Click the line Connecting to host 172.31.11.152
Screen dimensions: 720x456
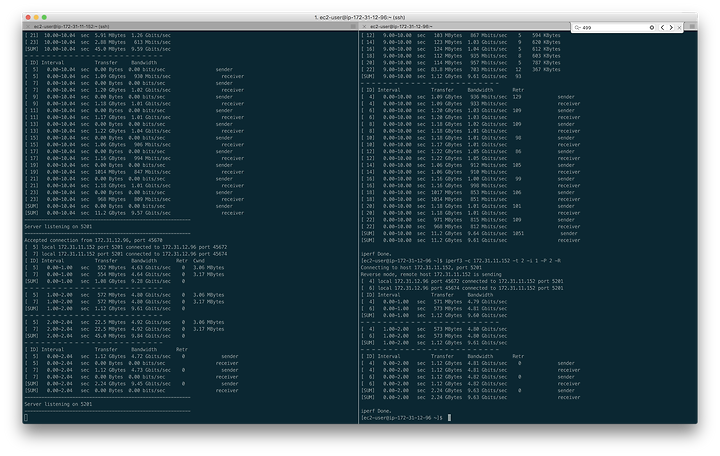[421, 268]
